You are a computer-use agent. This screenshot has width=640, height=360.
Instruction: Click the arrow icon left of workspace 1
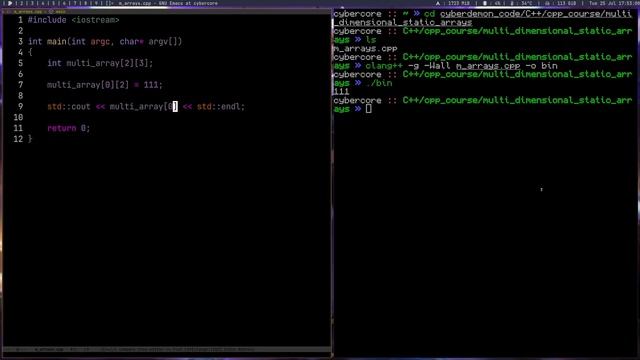pyautogui.click(x=9, y=3)
